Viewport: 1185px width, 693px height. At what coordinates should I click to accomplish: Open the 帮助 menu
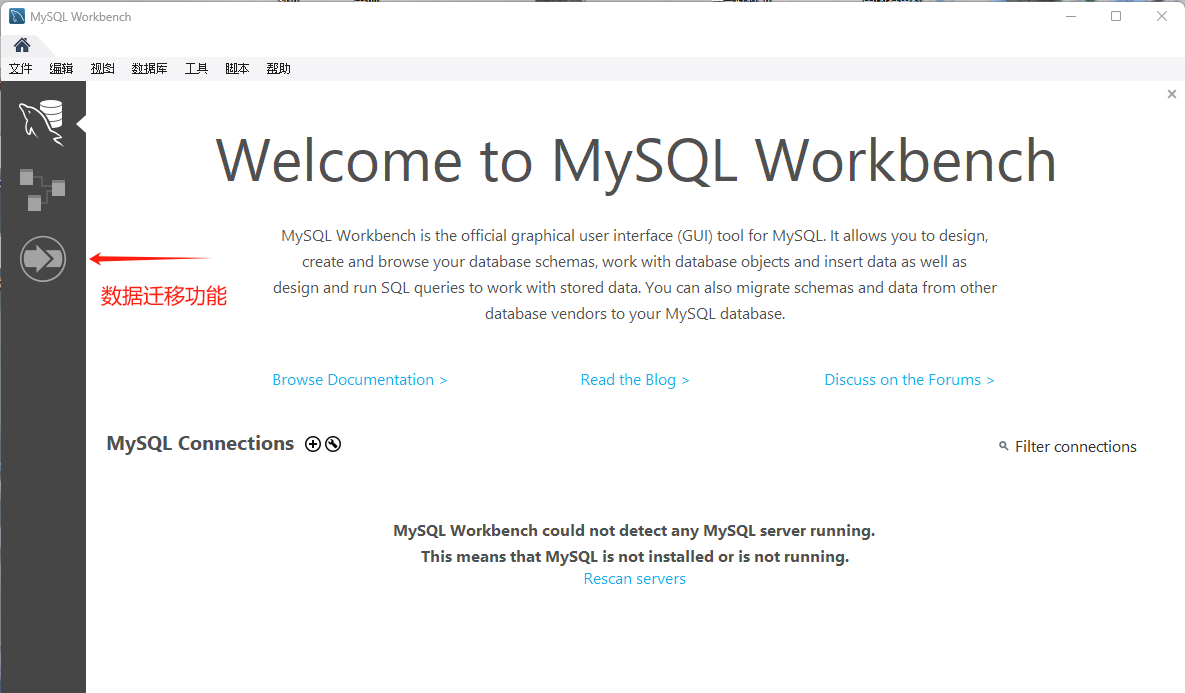(278, 69)
